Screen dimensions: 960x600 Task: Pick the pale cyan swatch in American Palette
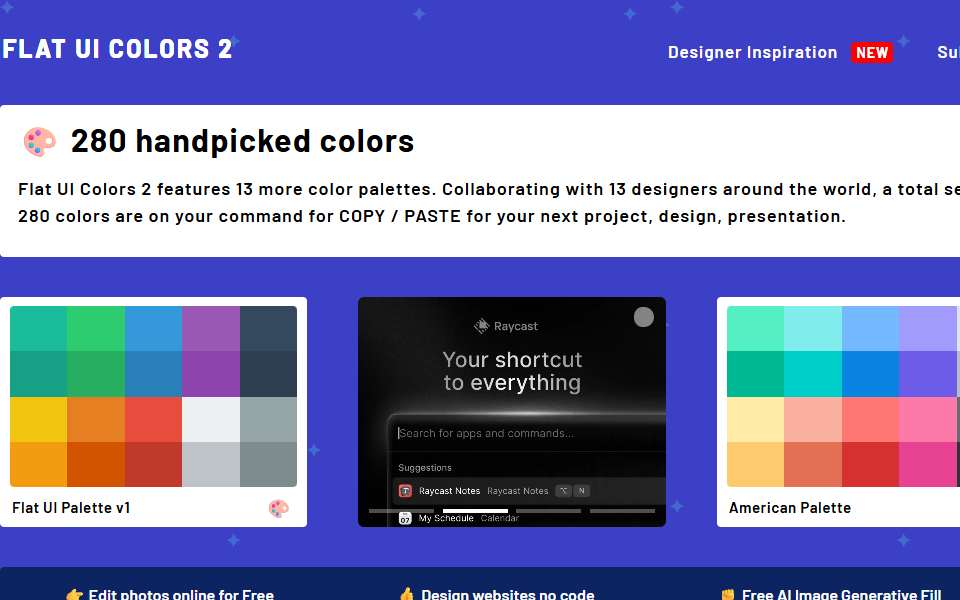pyautogui.click(x=813, y=328)
